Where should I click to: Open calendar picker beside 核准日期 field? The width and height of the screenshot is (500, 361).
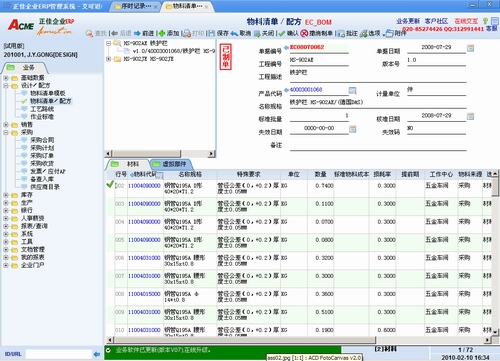(x=470, y=116)
